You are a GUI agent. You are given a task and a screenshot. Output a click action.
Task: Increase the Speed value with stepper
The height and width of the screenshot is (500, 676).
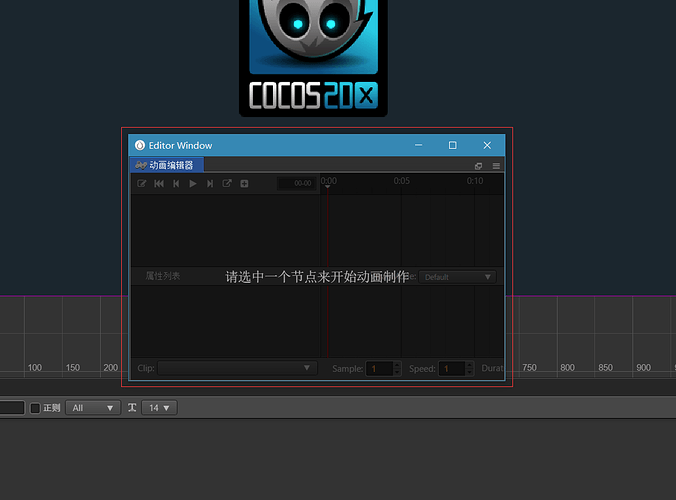point(470,365)
